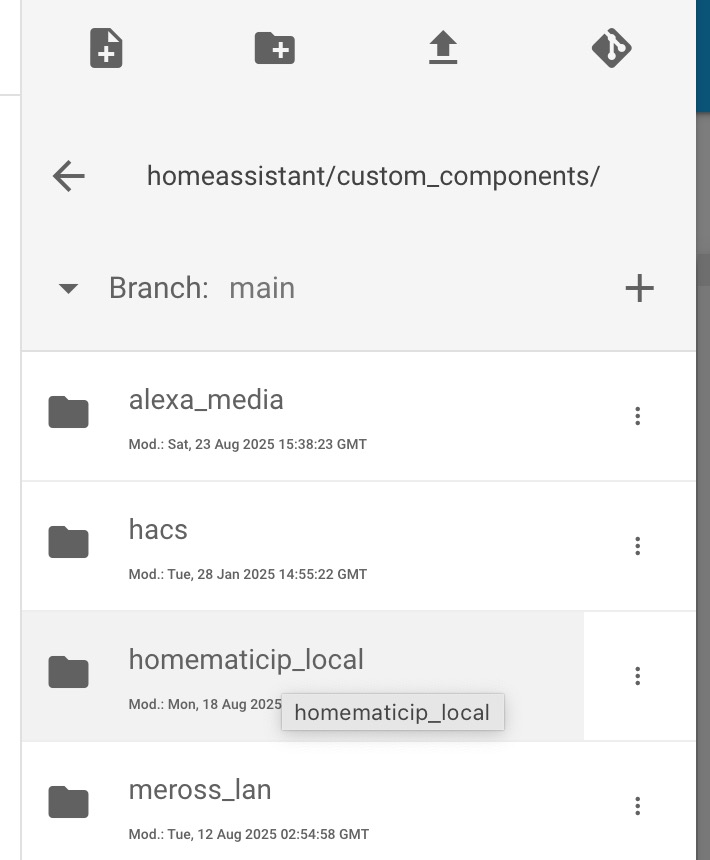
Task: Collapse the Branch section arrow
Action: point(68,288)
